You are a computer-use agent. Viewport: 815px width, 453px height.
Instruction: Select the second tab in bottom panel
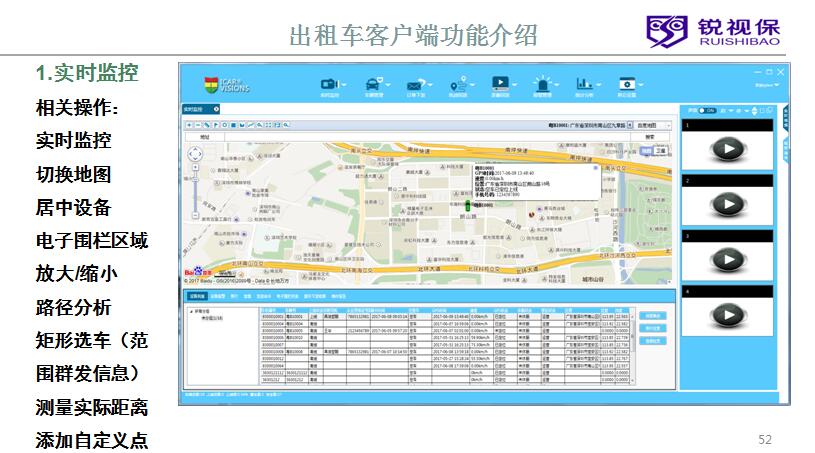click(217, 296)
